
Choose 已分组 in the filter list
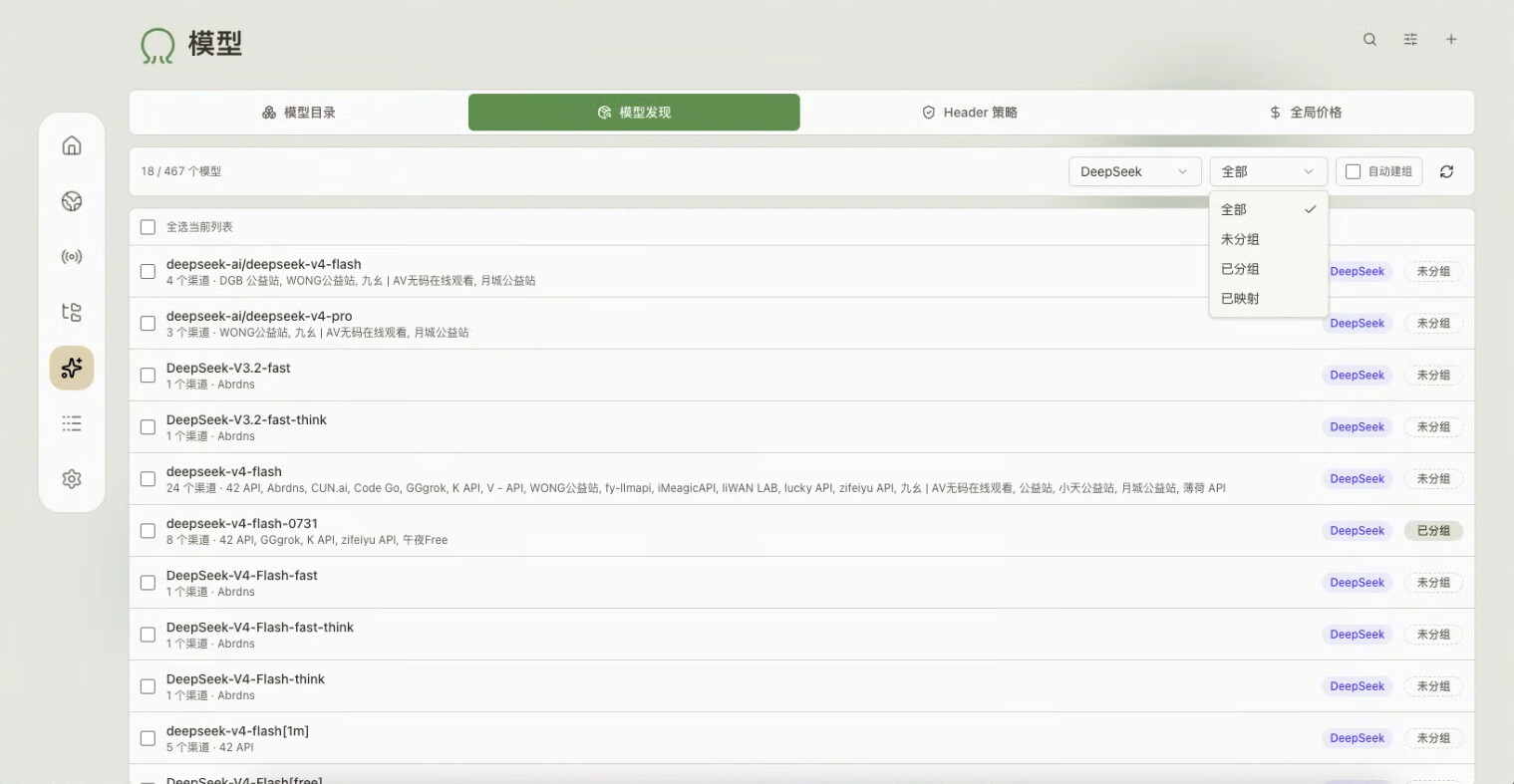tap(1268, 269)
